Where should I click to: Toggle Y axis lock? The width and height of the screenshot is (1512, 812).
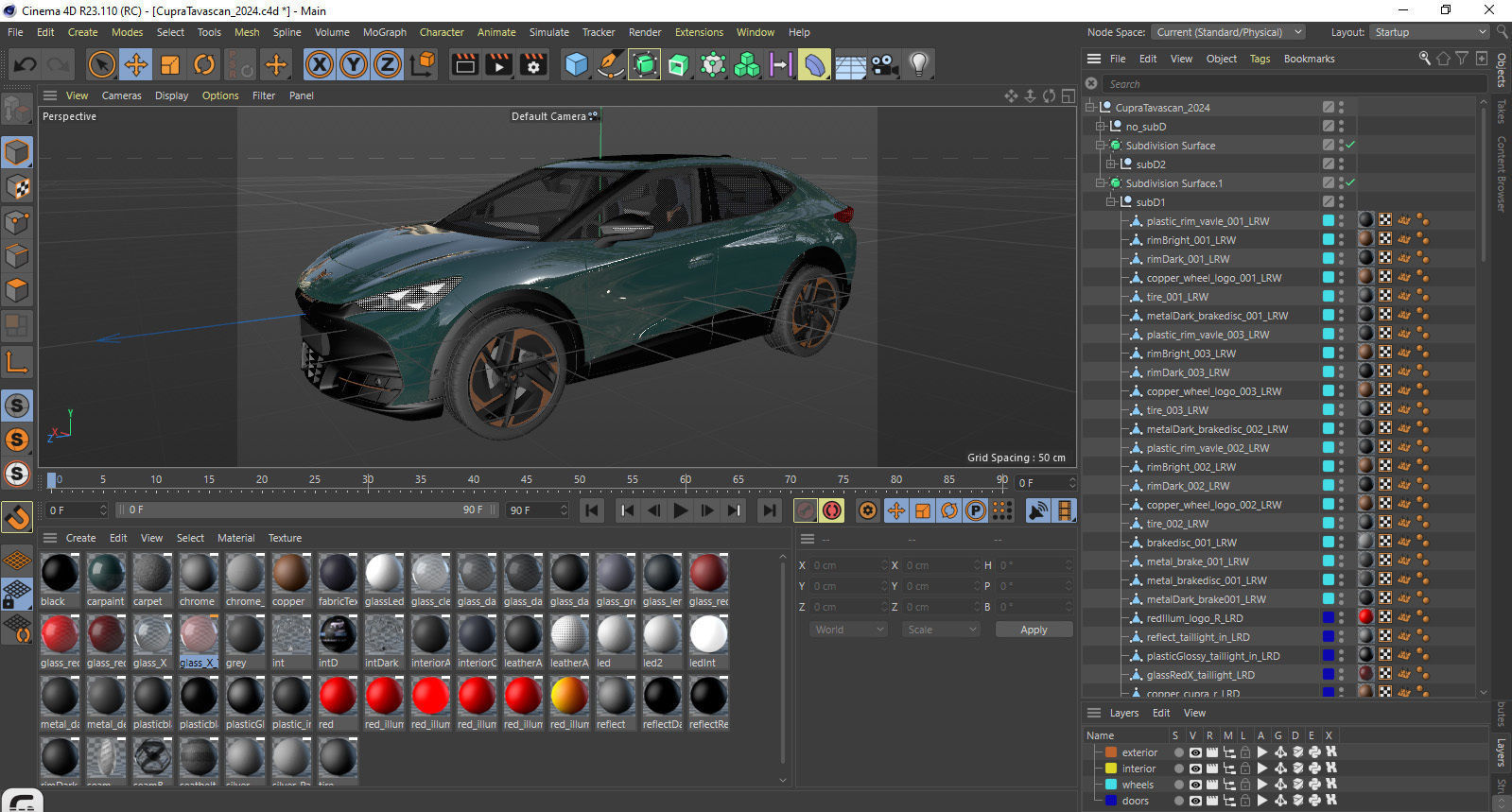(354, 64)
